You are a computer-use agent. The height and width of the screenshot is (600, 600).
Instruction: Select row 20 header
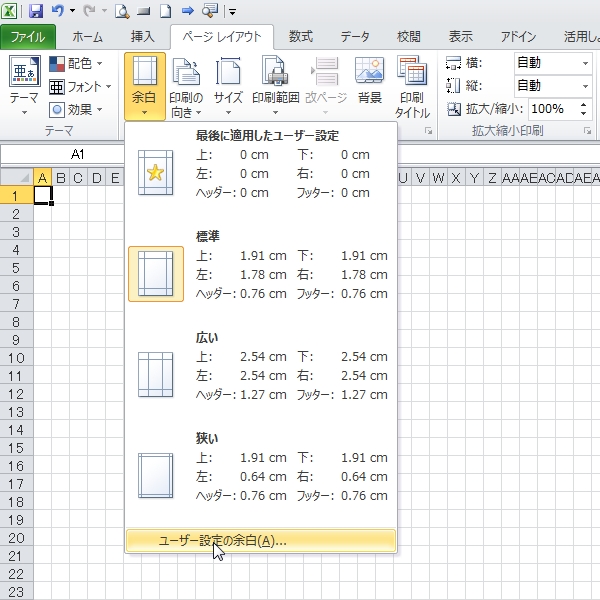(x=16, y=538)
